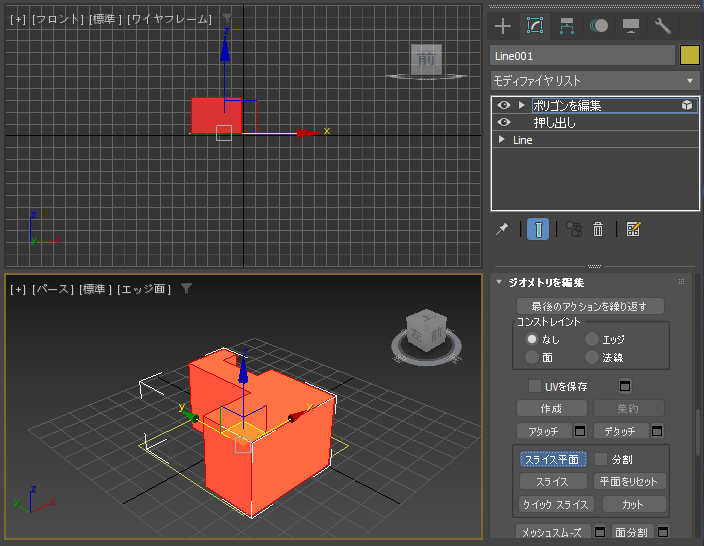Open the Display panel tab
Screen dimensions: 704x546
[x=631, y=26]
